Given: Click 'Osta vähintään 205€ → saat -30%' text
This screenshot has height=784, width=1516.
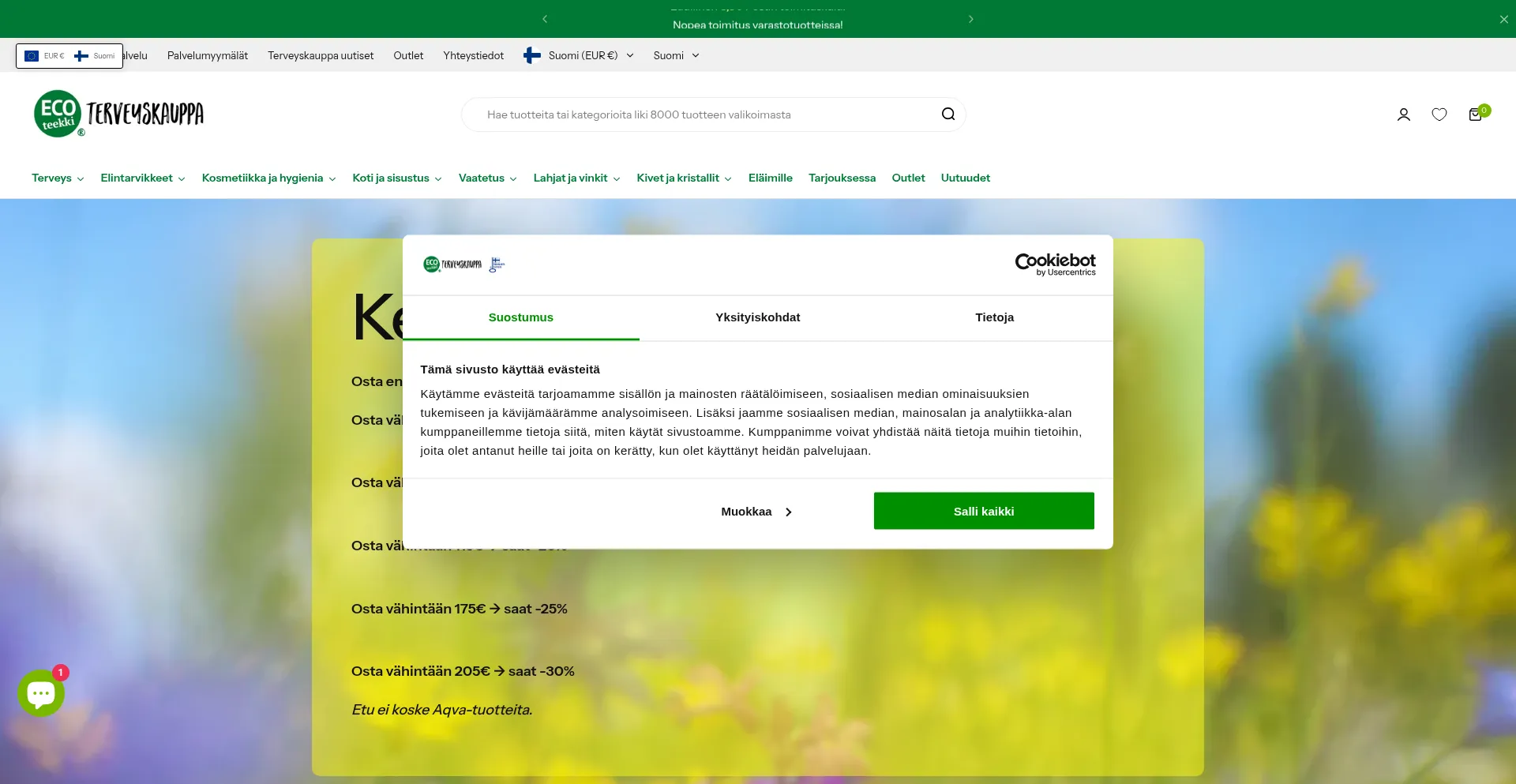Looking at the screenshot, I should [x=463, y=671].
